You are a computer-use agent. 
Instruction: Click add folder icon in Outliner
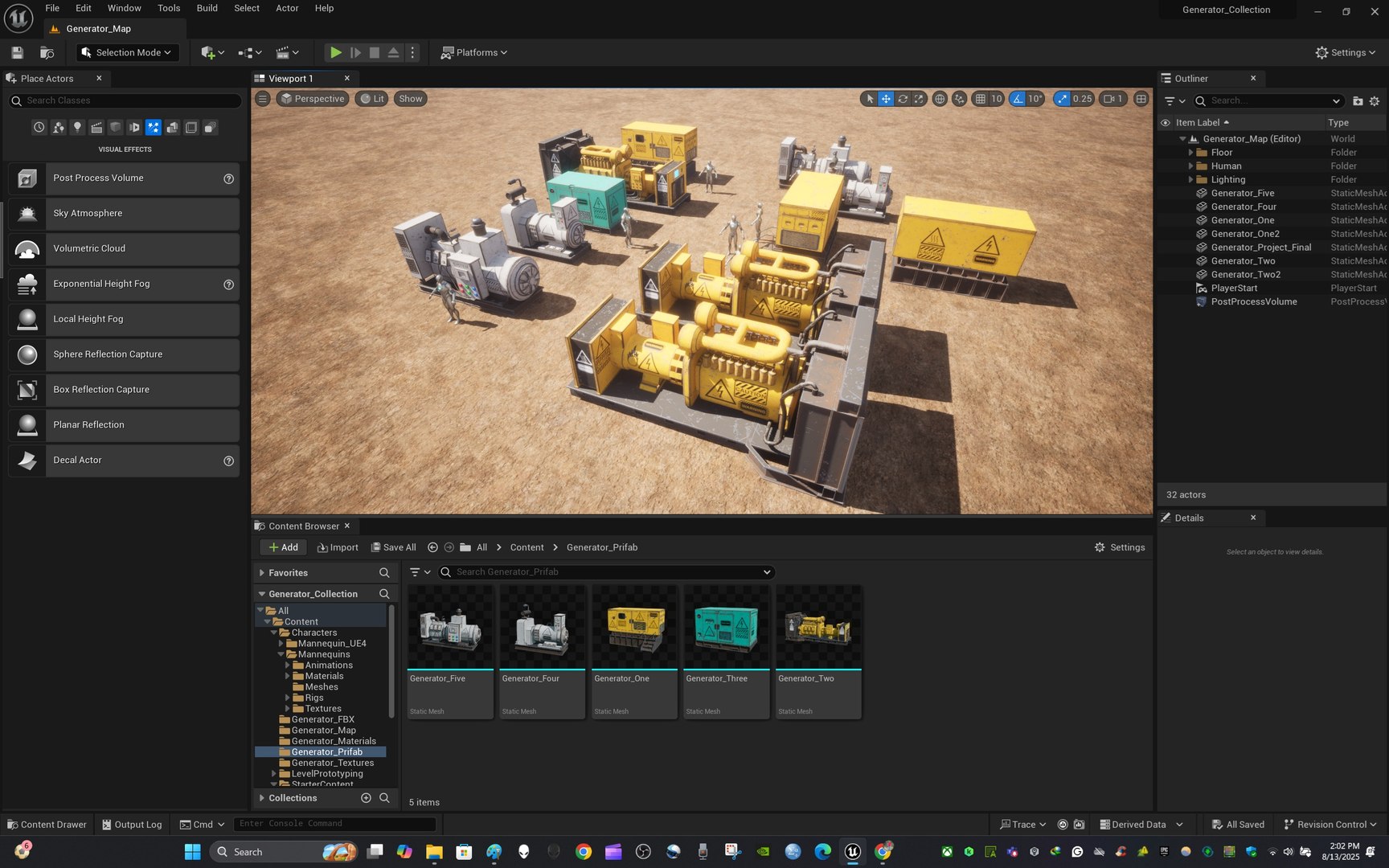point(1358,101)
